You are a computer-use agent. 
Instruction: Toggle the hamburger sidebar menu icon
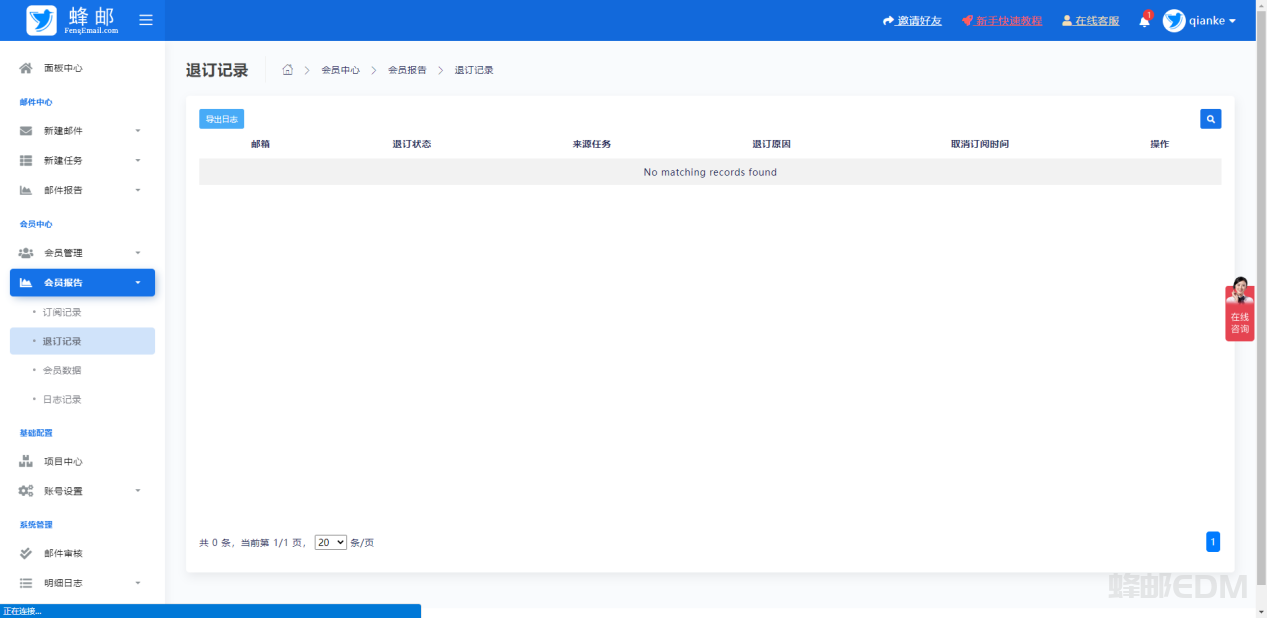(146, 20)
